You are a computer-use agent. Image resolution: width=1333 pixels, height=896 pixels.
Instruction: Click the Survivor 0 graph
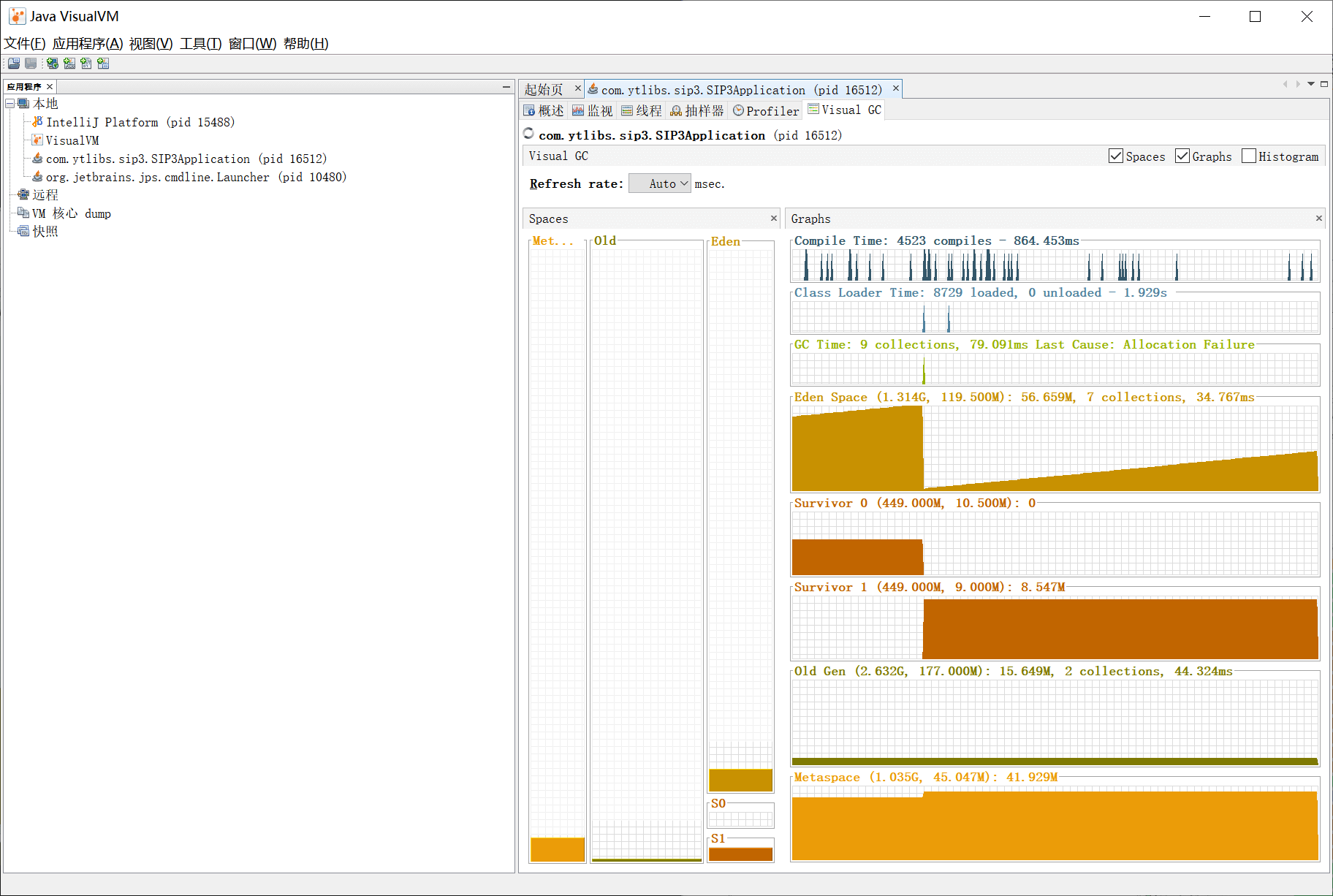point(1055,543)
